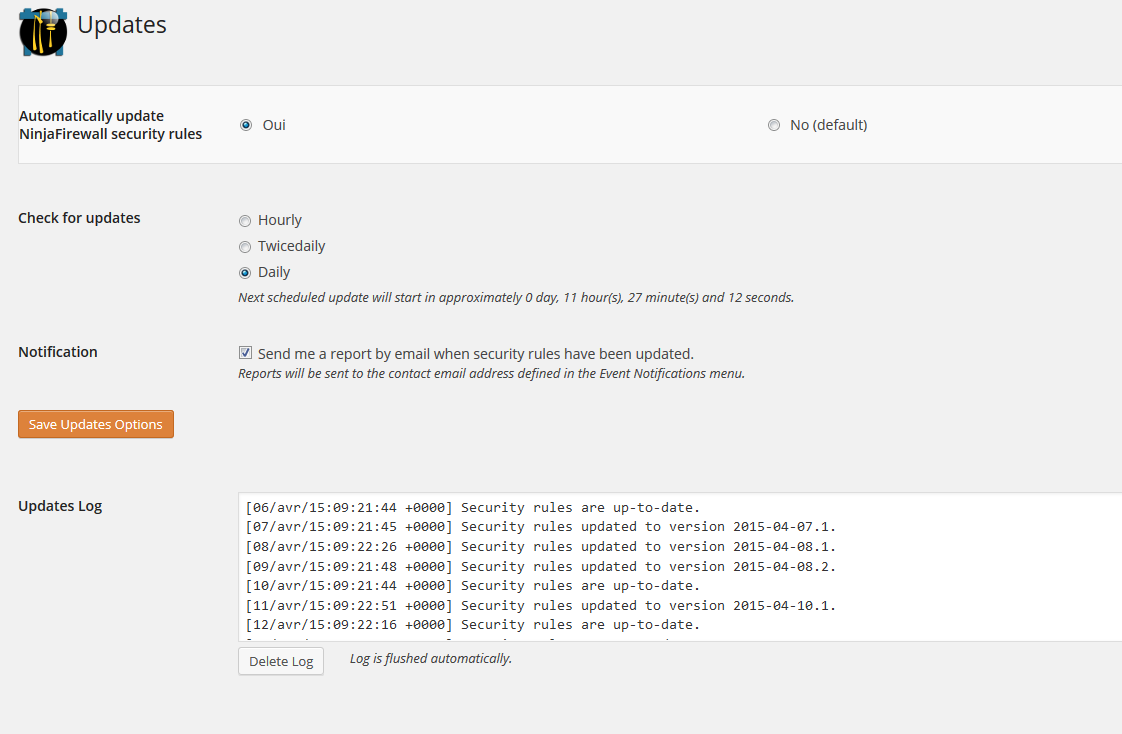This screenshot has height=734, width=1122.
Task: Choose Daily update check frequency
Action: pyautogui.click(x=245, y=273)
